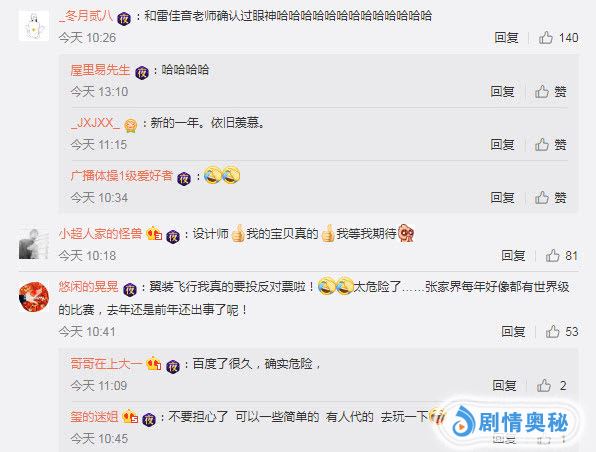Reply to 小超人家的怪兽's comment
This screenshot has width=596, height=452.
click(513, 255)
